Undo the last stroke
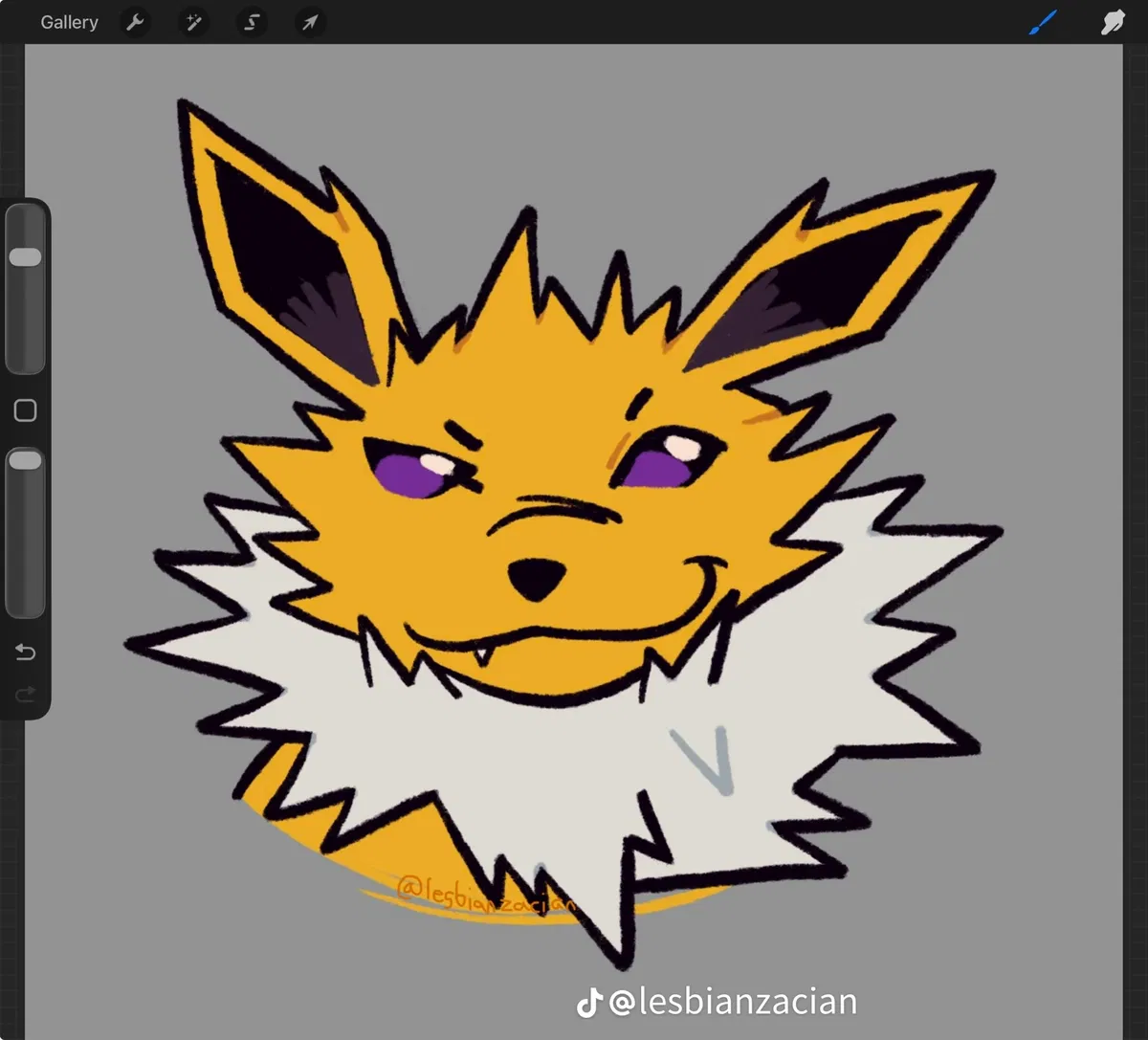Viewport: 1148px width, 1040px height. [x=25, y=653]
